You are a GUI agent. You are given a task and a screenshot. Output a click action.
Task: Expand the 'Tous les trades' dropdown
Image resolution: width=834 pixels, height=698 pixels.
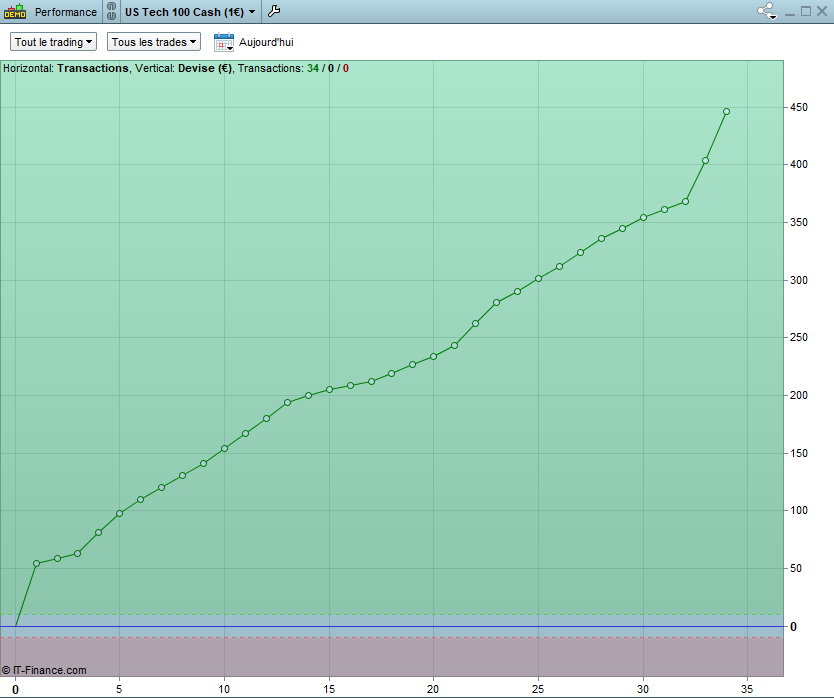coord(154,42)
